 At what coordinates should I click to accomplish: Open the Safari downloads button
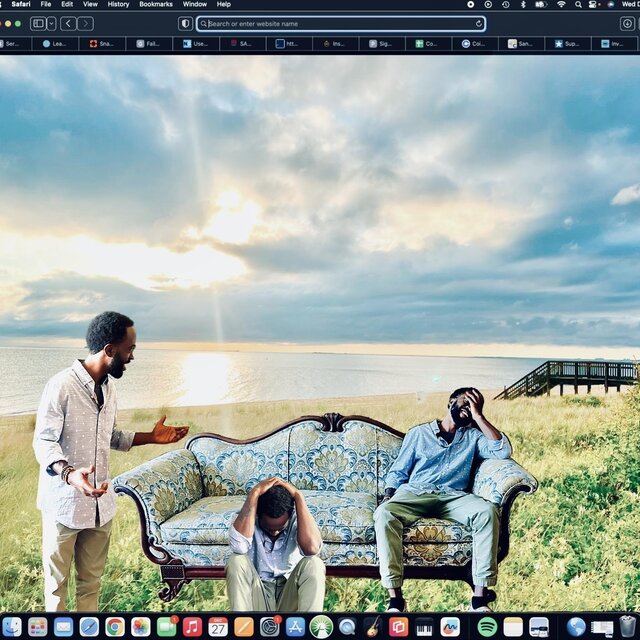(x=627, y=23)
